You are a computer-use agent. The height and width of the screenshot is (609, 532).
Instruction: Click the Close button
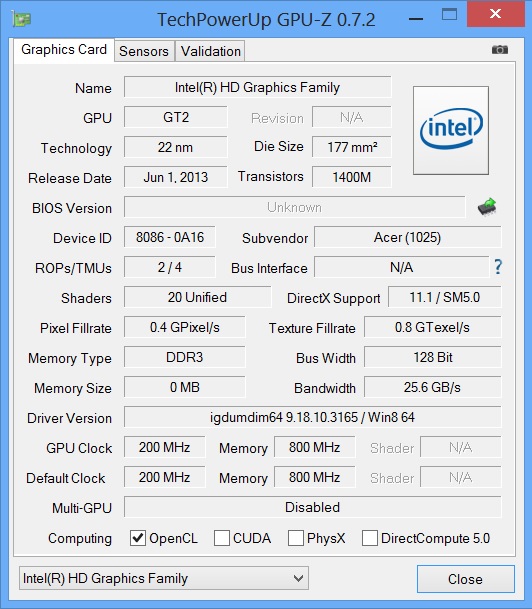tap(466, 579)
